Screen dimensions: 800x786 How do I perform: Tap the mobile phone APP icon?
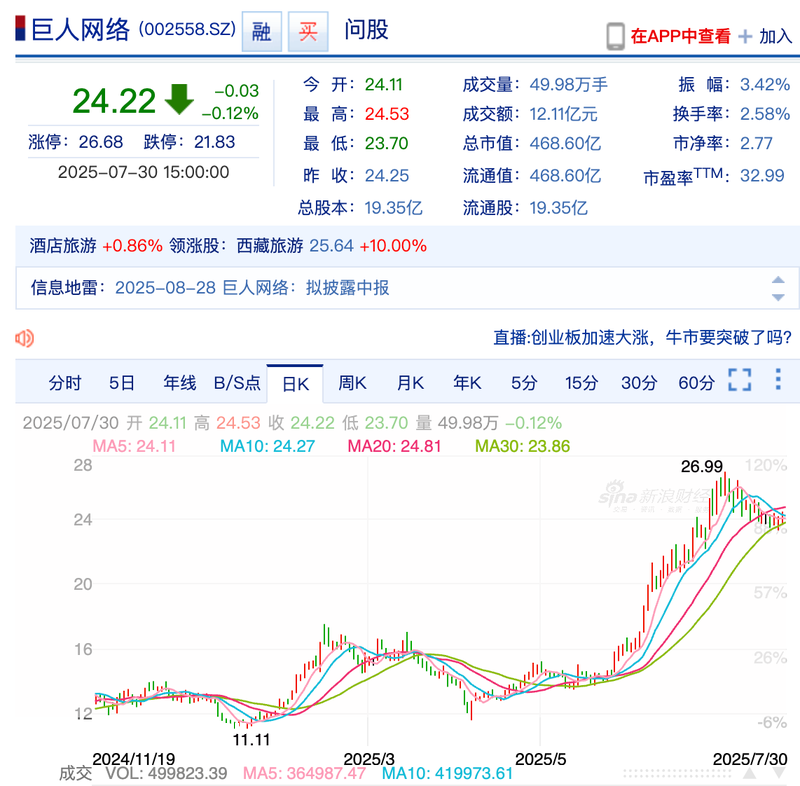[x=615, y=36]
